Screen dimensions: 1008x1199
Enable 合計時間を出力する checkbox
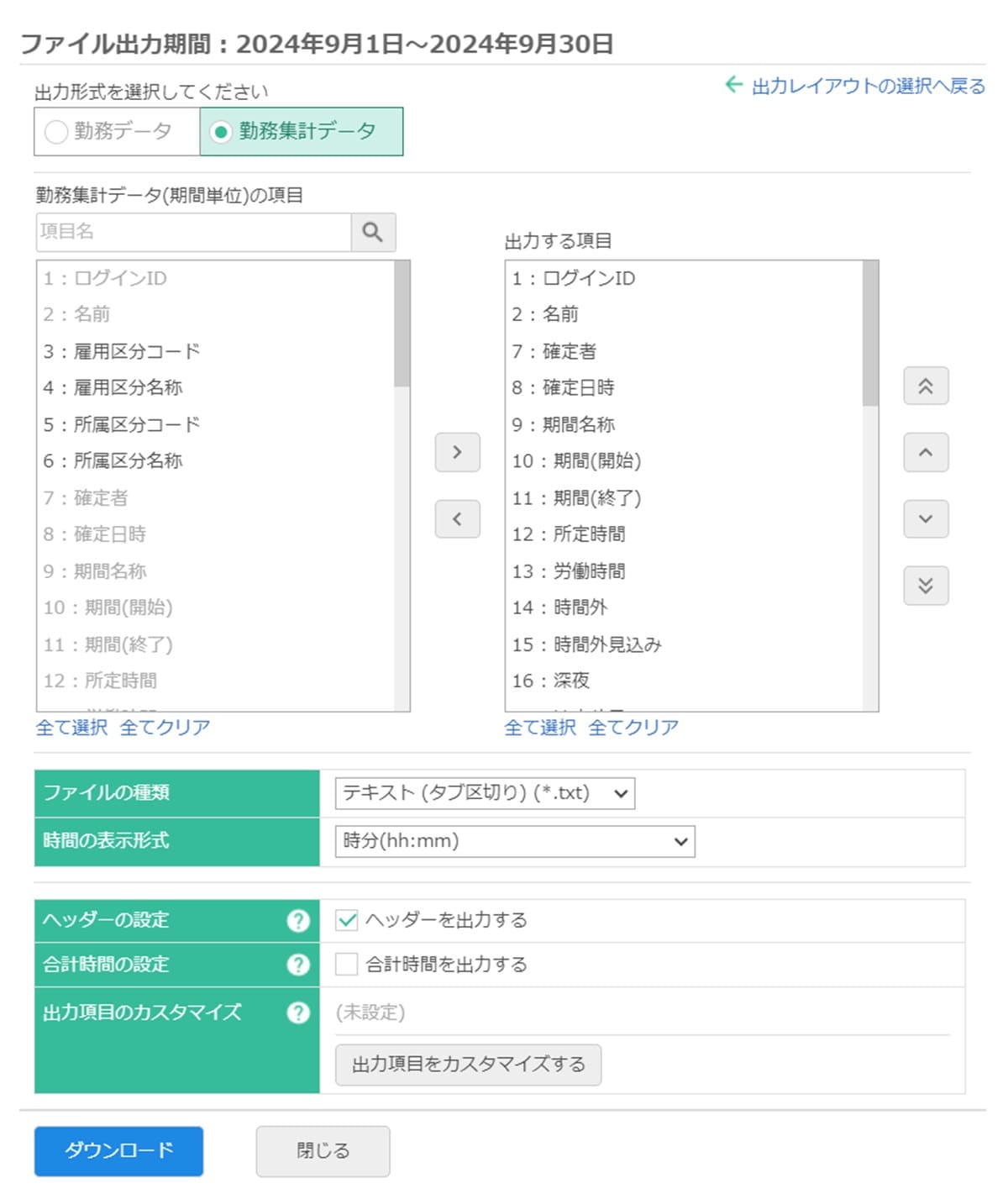(x=347, y=965)
